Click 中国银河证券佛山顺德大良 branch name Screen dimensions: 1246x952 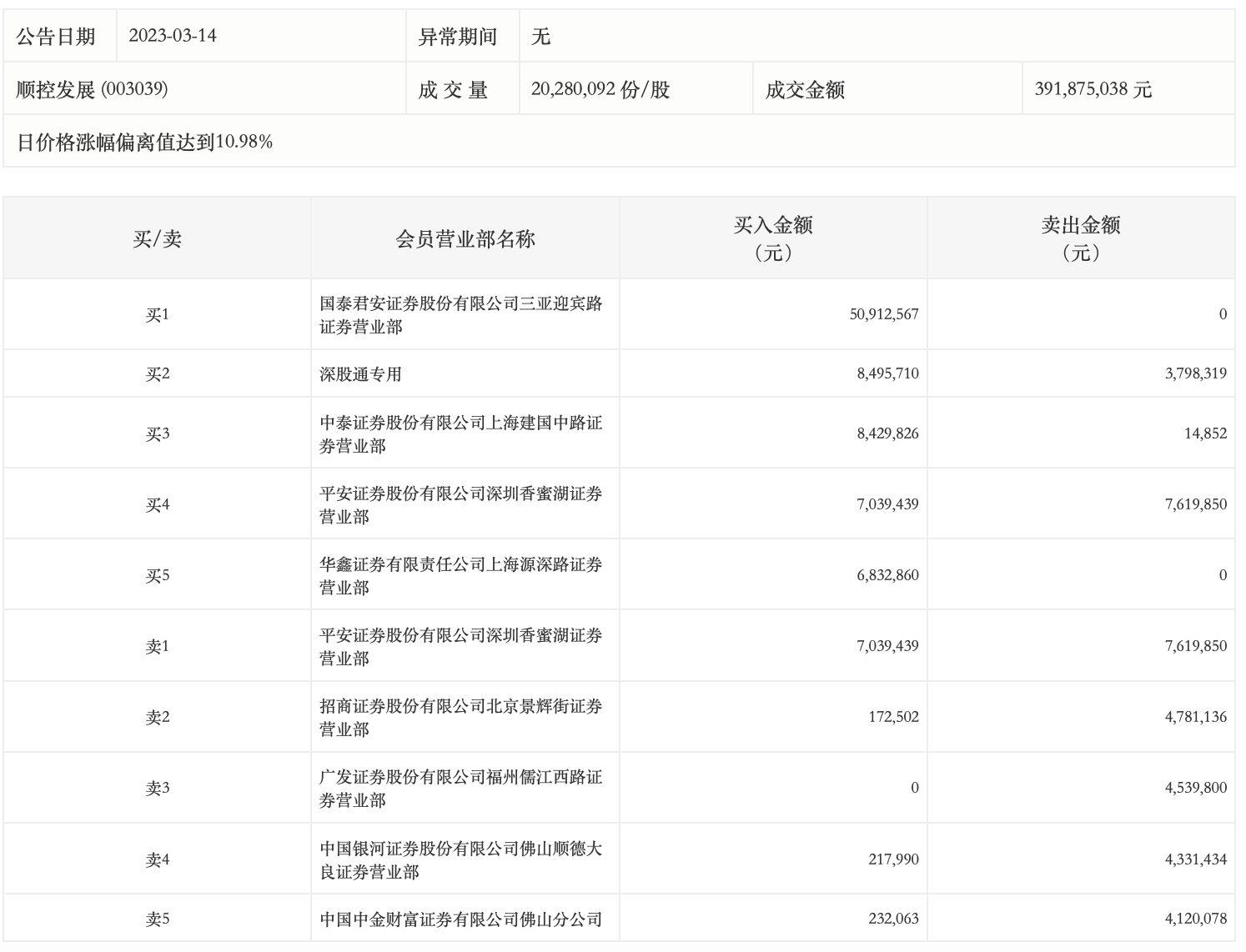460,860
